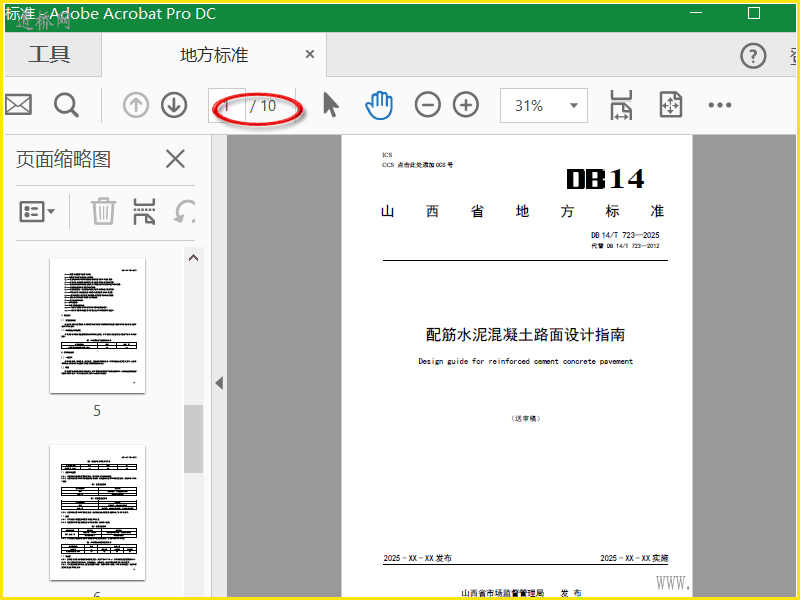The height and width of the screenshot is (600, 800).
Task: Click the 页面缩略图 panel title
Action: (x=63, y=159)
